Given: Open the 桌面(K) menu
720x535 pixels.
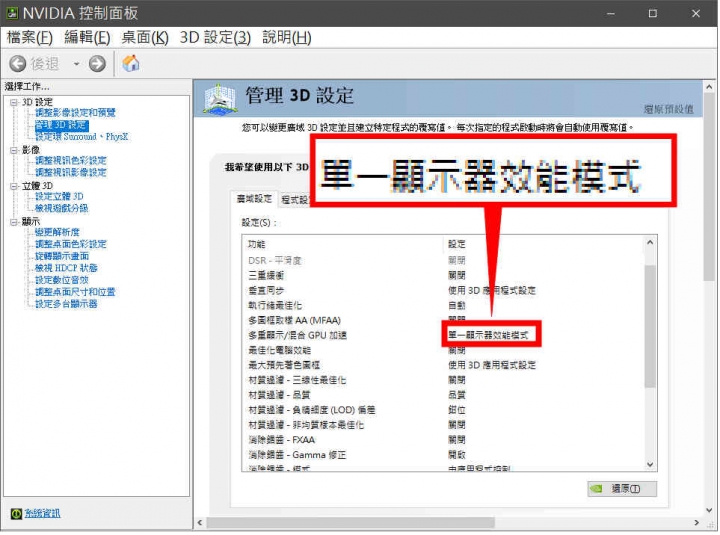Looking at the screenshot, I should pyautogui.click(x=145, y=37).
